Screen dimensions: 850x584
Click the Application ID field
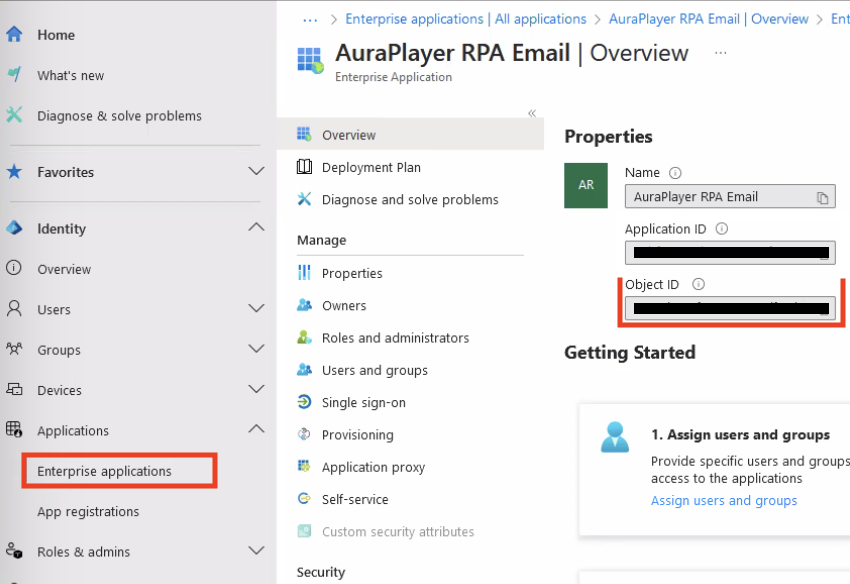(730, 252)
